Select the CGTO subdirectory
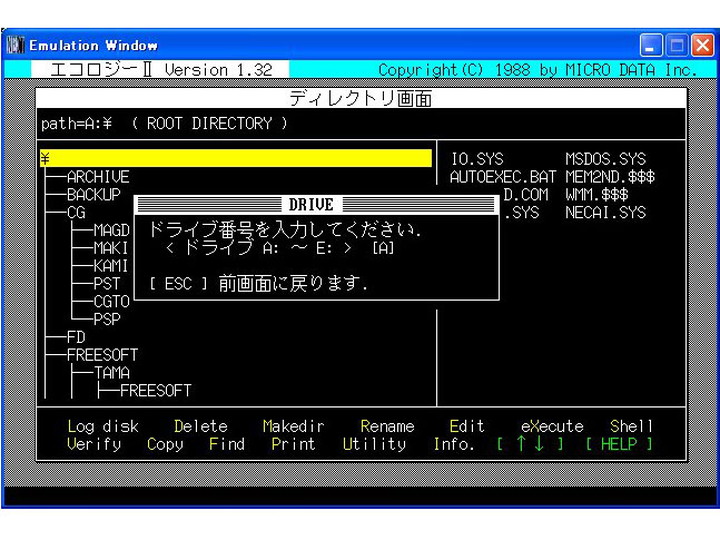Viewport: 720px width, 540px height. click(112, 302)
